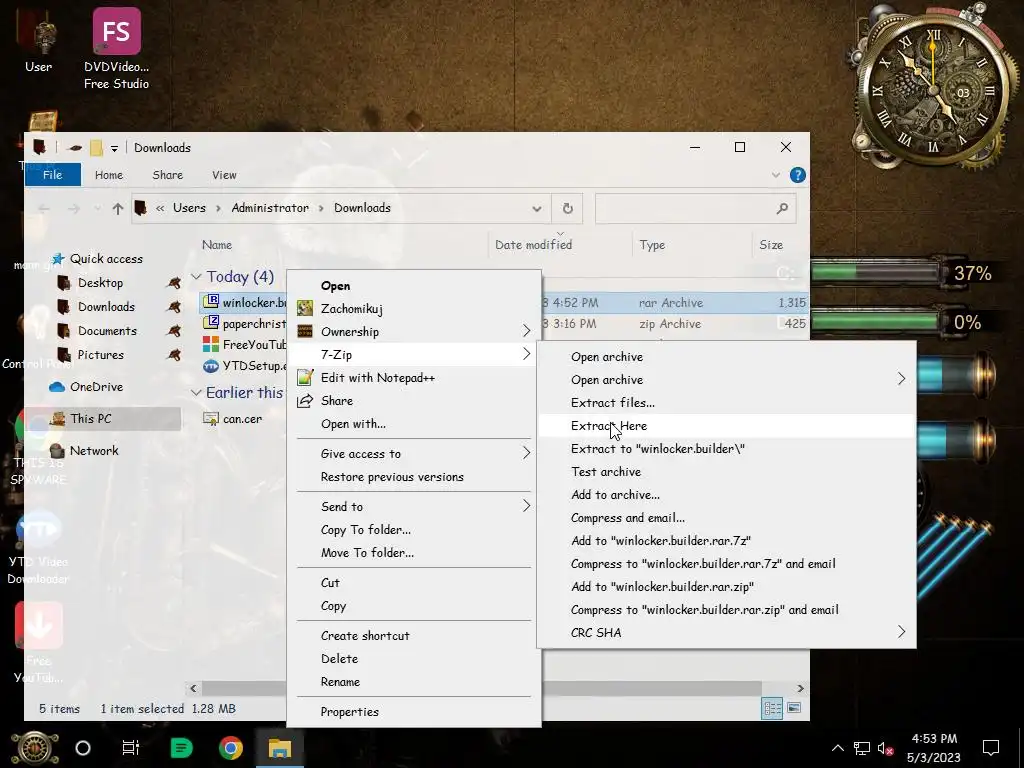
Task: Open the YTD Video Downloader desktop icon
Action: tap(38, 547)
